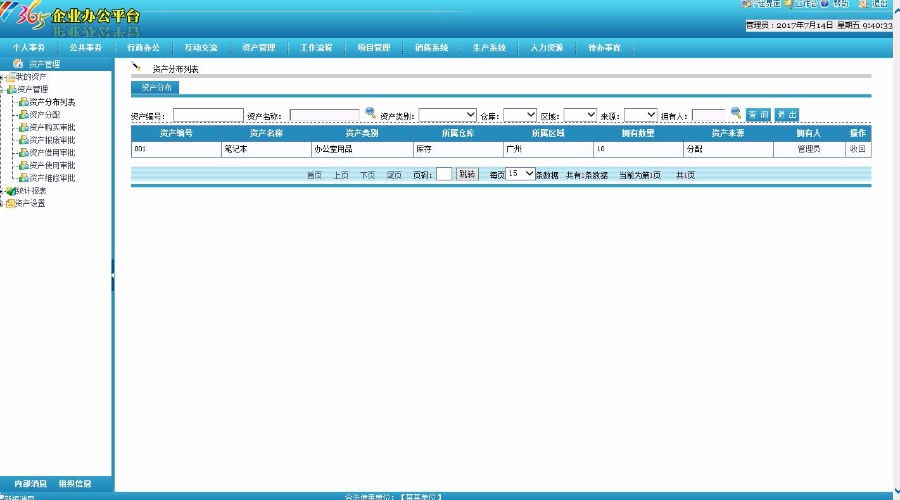
Task: Click the 资产管理 tree folder icon
Action: click(x=11, y=90)
